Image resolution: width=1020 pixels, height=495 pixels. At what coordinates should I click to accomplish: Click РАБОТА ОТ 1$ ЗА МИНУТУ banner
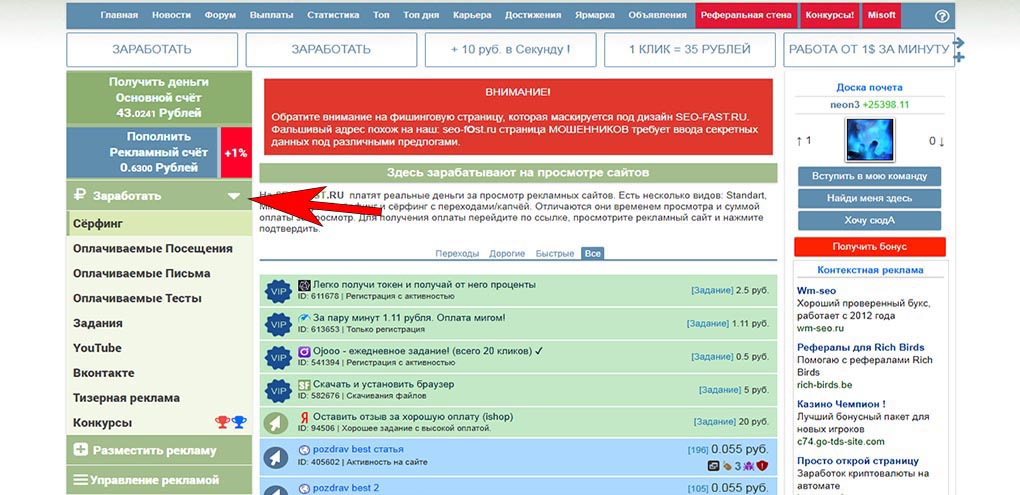point(869,49)
